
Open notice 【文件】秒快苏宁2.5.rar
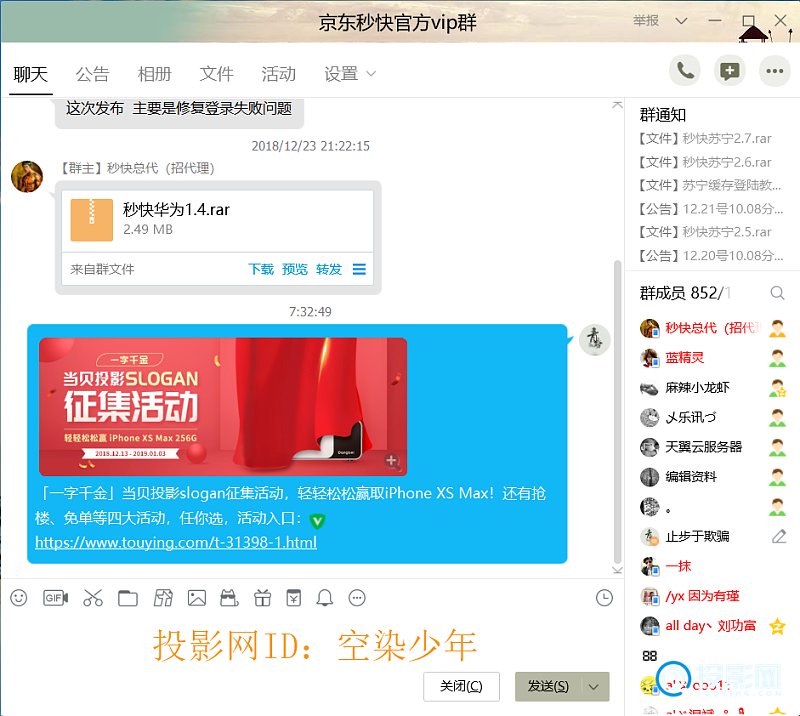tap(705, 232)
